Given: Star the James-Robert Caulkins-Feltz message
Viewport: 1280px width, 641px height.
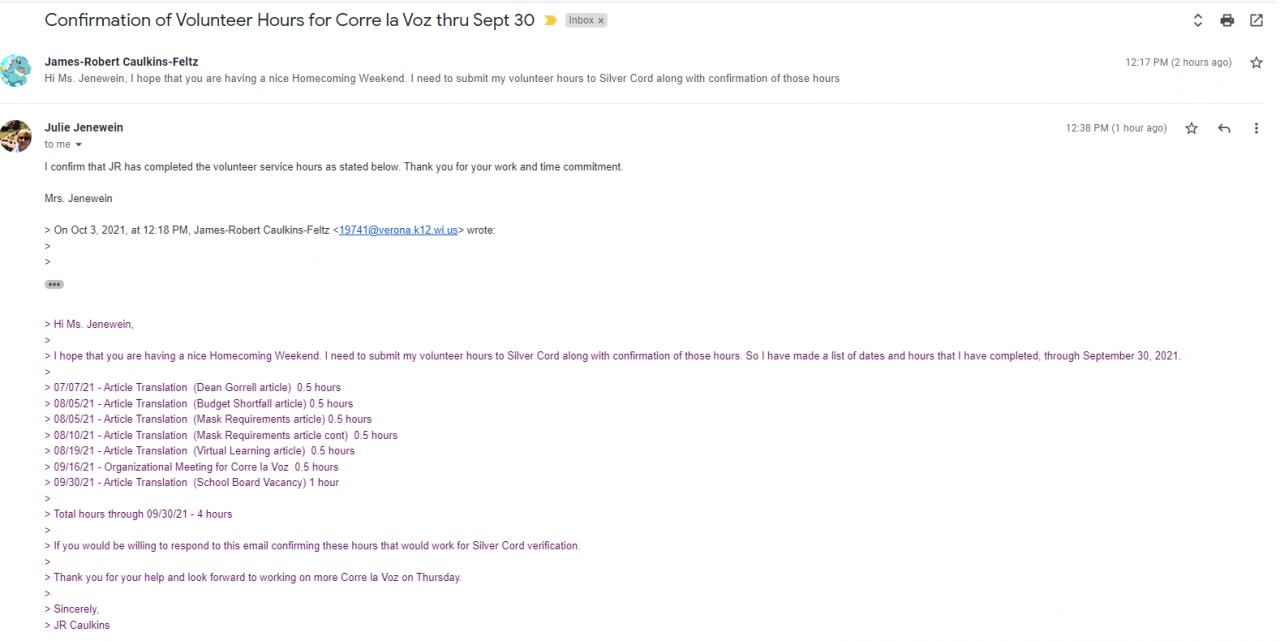Looking at the screenshot, I should pos(1256,63).
